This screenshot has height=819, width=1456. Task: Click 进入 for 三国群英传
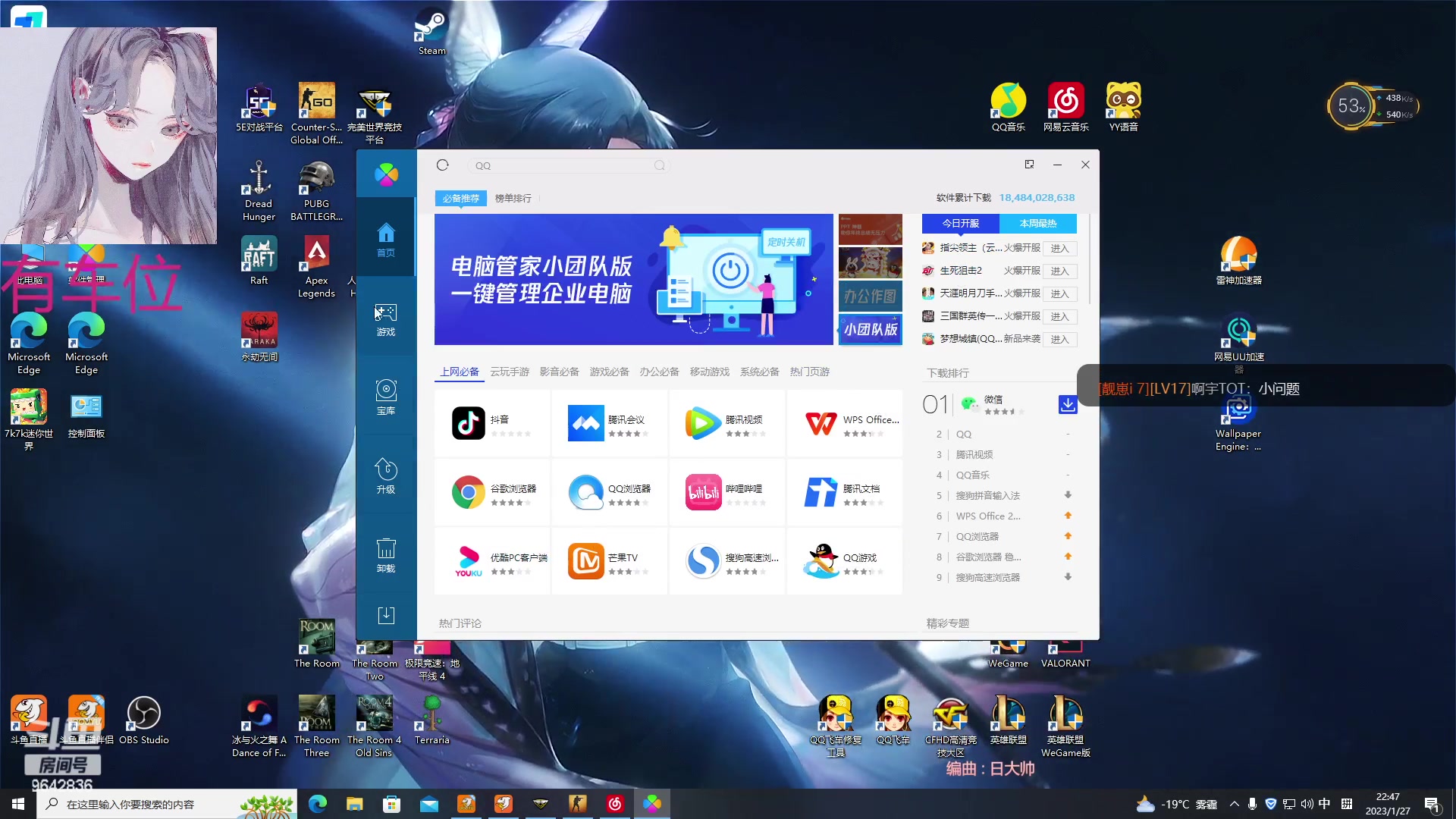pos(1059,316)
